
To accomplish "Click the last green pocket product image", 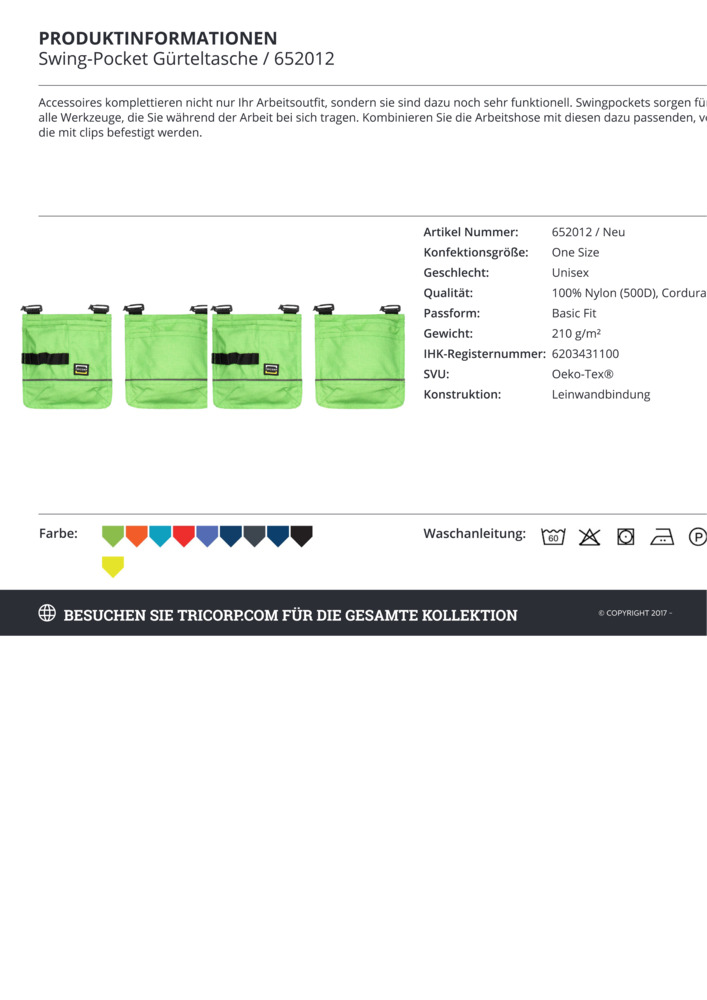I will point(360,356).
